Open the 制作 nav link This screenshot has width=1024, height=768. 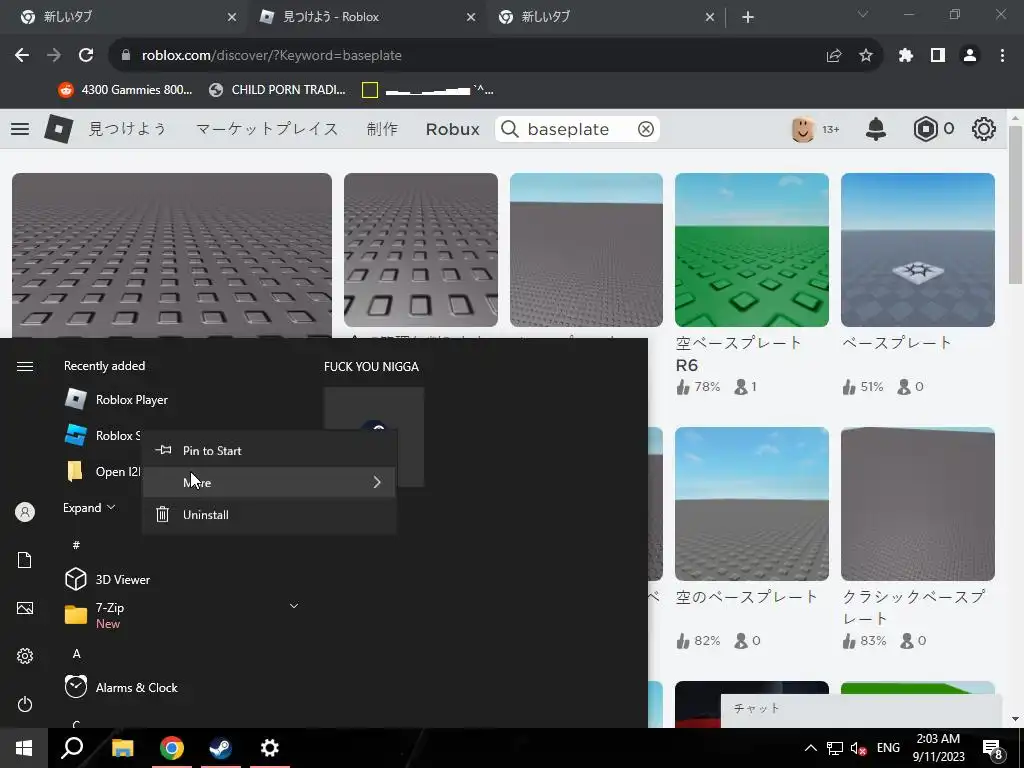point(382,129)
